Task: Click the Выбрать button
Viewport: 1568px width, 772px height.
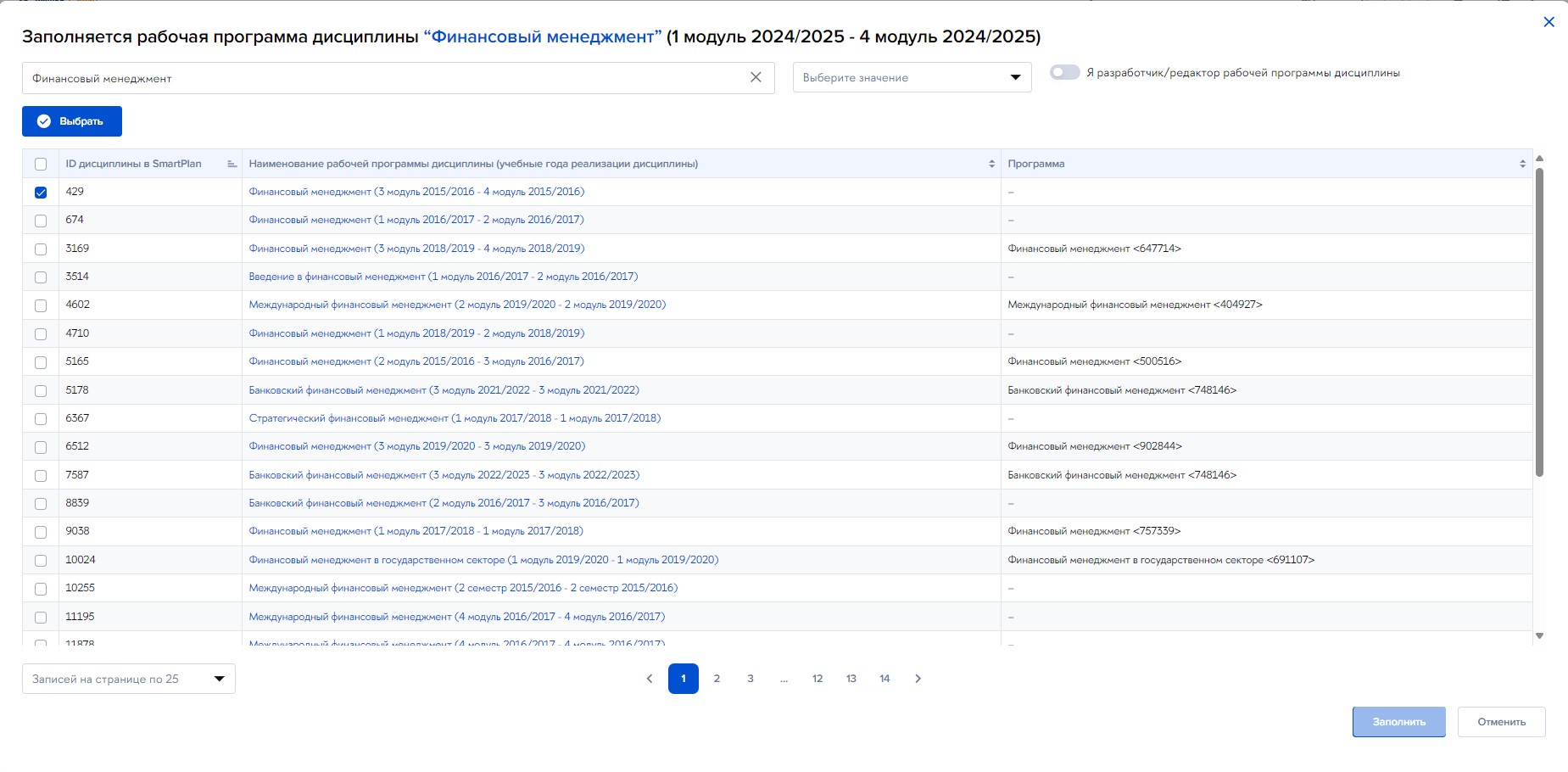Action: [x=72, y=121]
